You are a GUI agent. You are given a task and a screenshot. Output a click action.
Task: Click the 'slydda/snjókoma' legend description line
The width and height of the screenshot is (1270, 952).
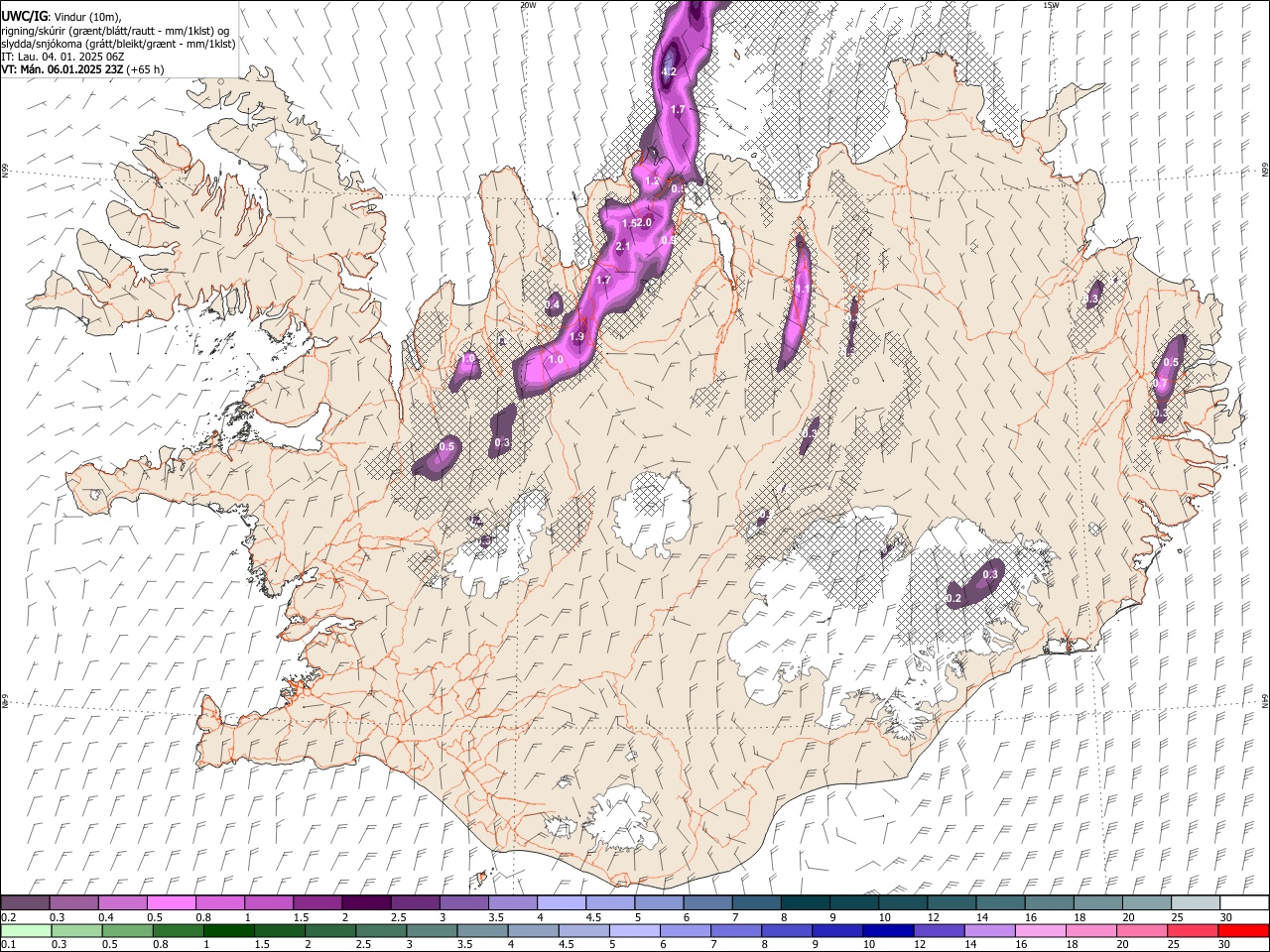pos(118,44)
